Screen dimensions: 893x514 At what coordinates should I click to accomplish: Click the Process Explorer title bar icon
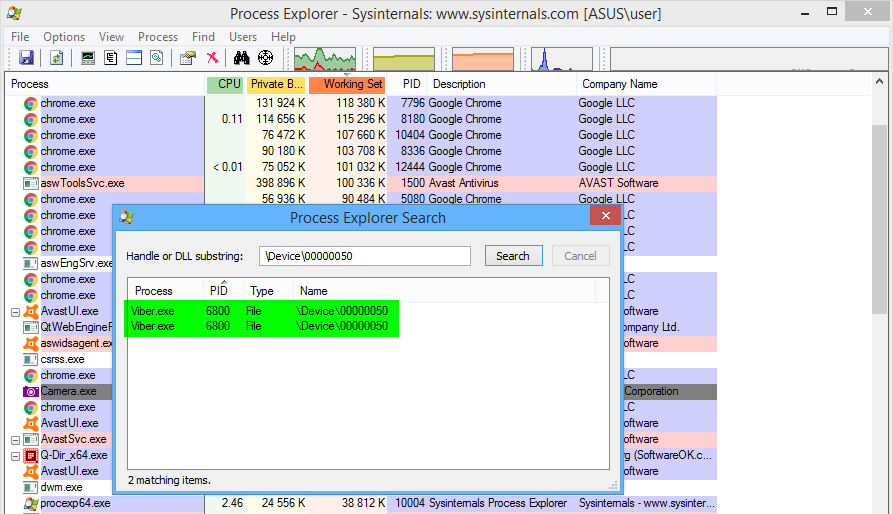click(14, 13)
